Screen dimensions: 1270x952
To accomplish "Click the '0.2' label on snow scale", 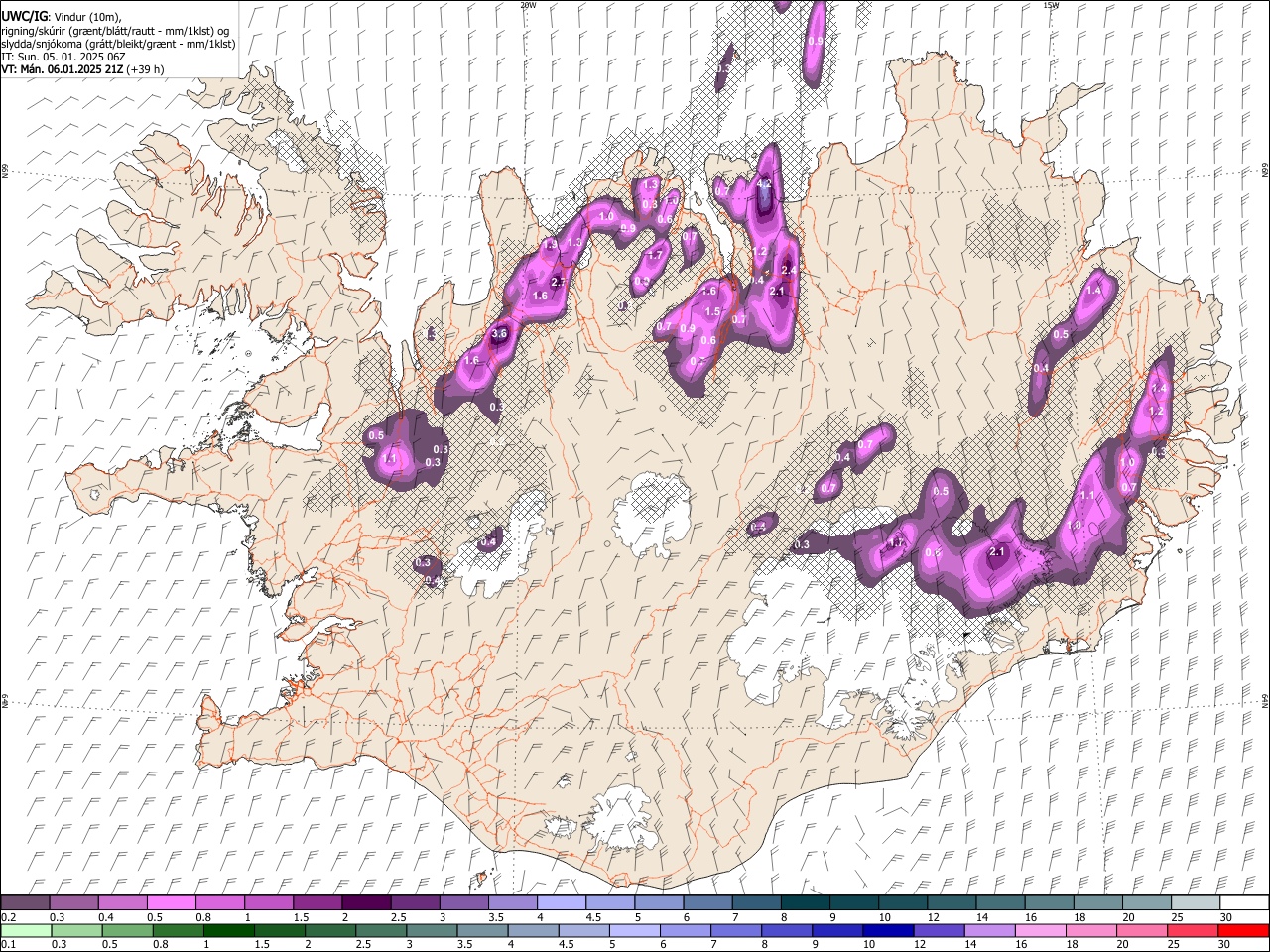I will click(8, 917).
